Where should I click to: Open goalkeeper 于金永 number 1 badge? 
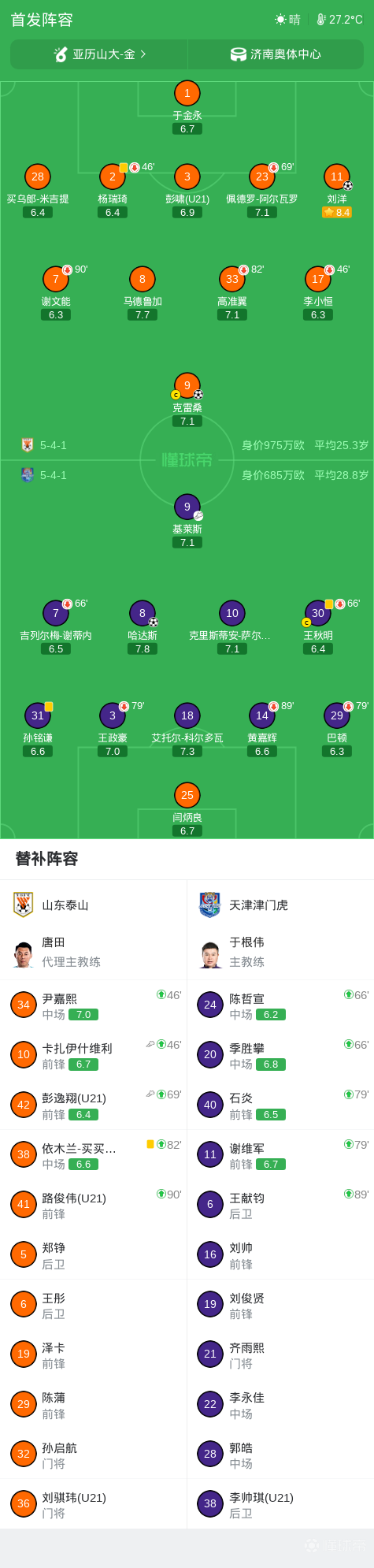[187, 93]
